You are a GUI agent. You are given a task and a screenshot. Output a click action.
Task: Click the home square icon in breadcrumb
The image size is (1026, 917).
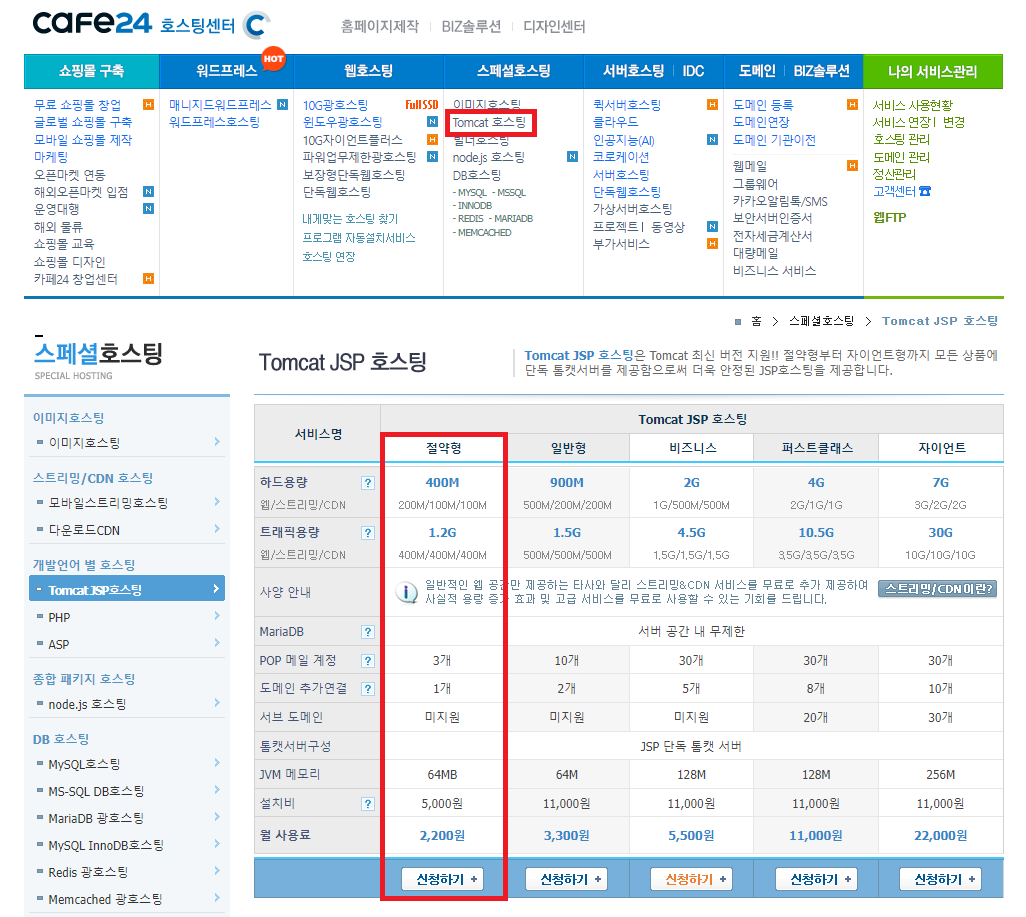pyautogui.click(x=738, y=321)
